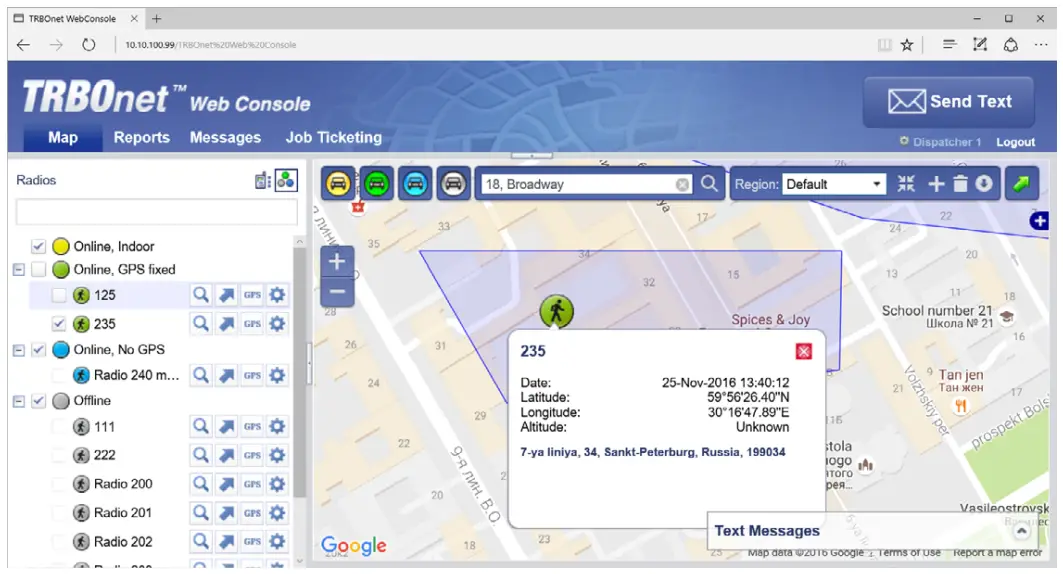
Task: Click radio 235 pedestrian map marker
Action: (x=557, y=311)
